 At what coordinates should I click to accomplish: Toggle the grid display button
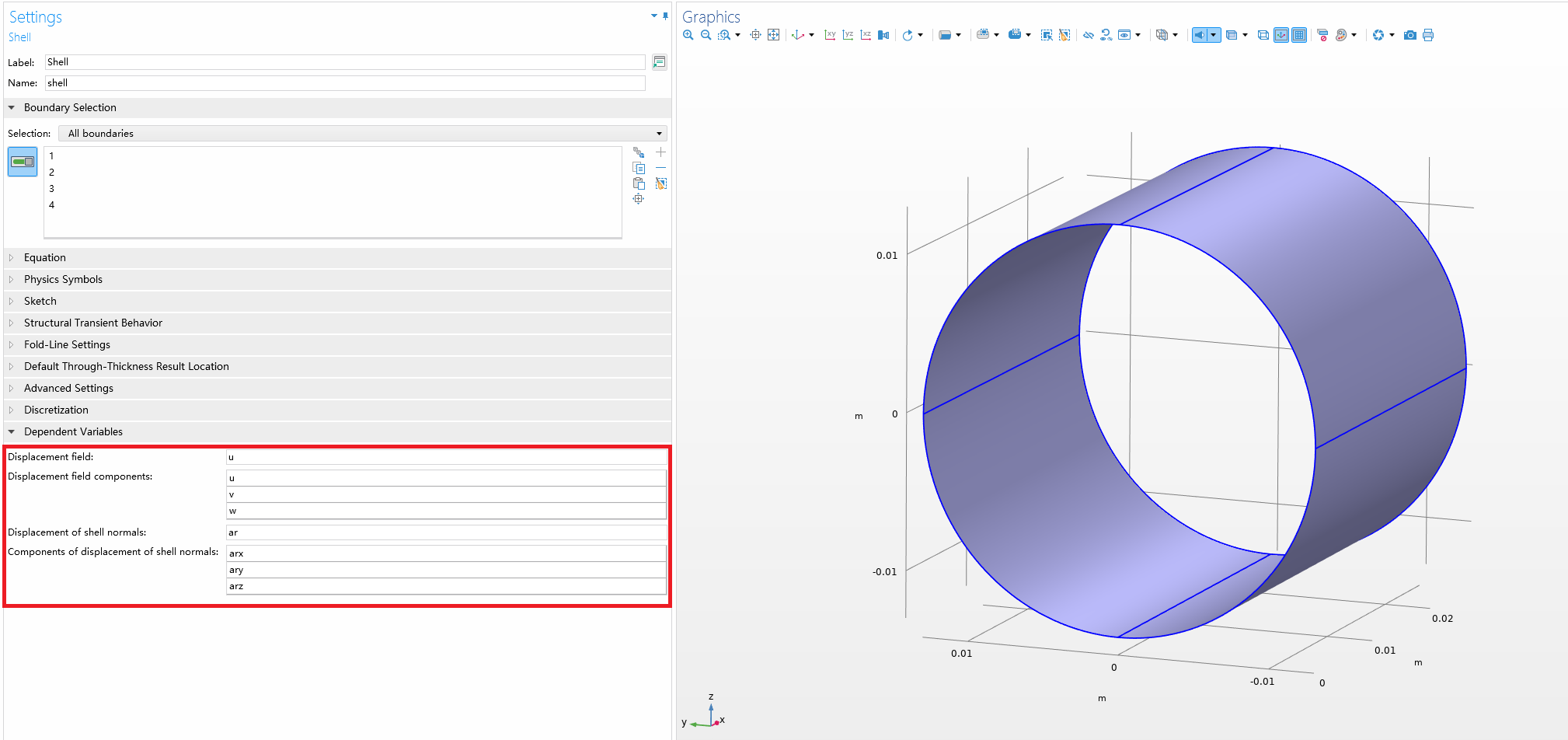click(x=1299, y=35)
